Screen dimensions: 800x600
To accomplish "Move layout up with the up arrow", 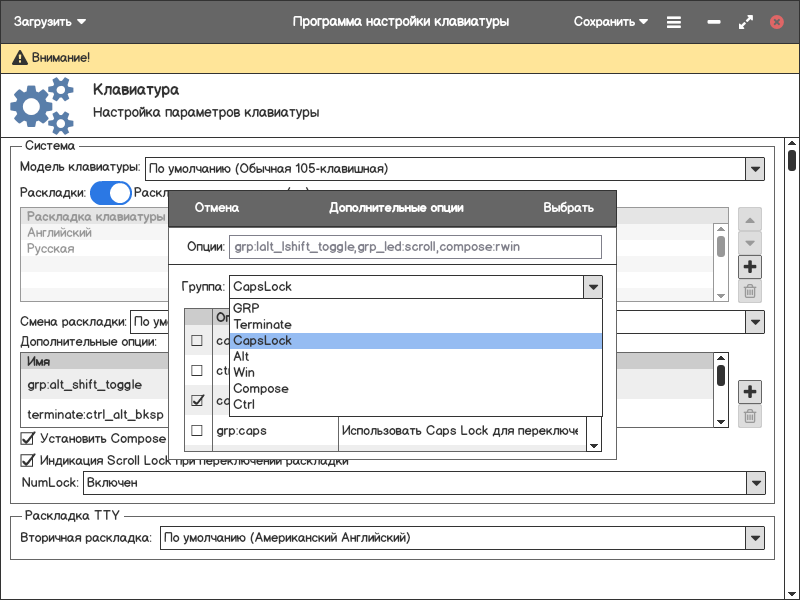I will [x=749, y=219].
